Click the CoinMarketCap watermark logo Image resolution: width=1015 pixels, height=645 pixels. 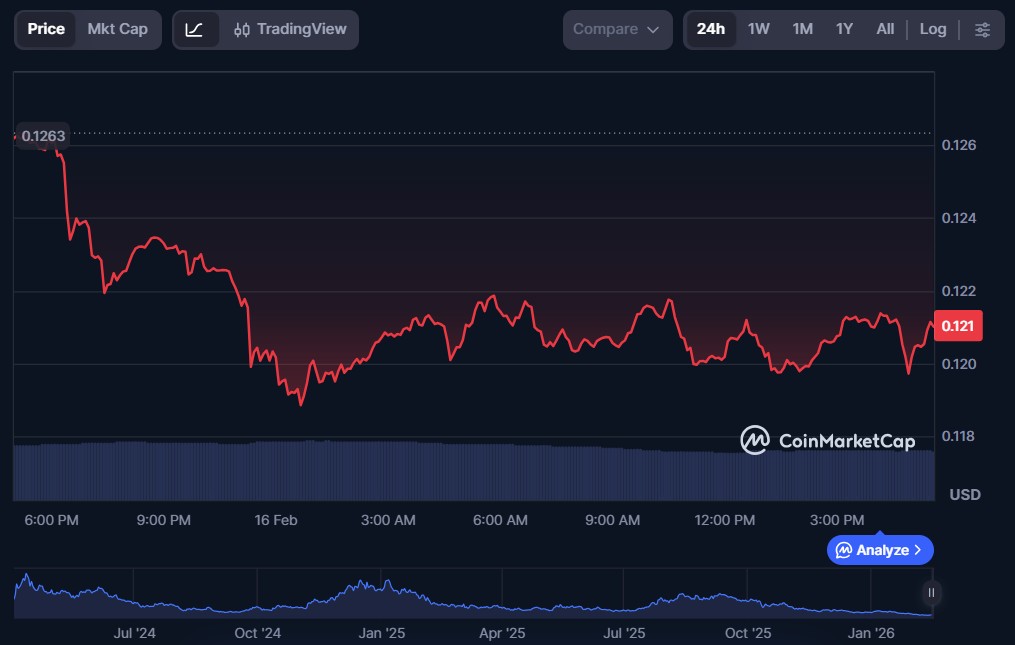[827, 440]
